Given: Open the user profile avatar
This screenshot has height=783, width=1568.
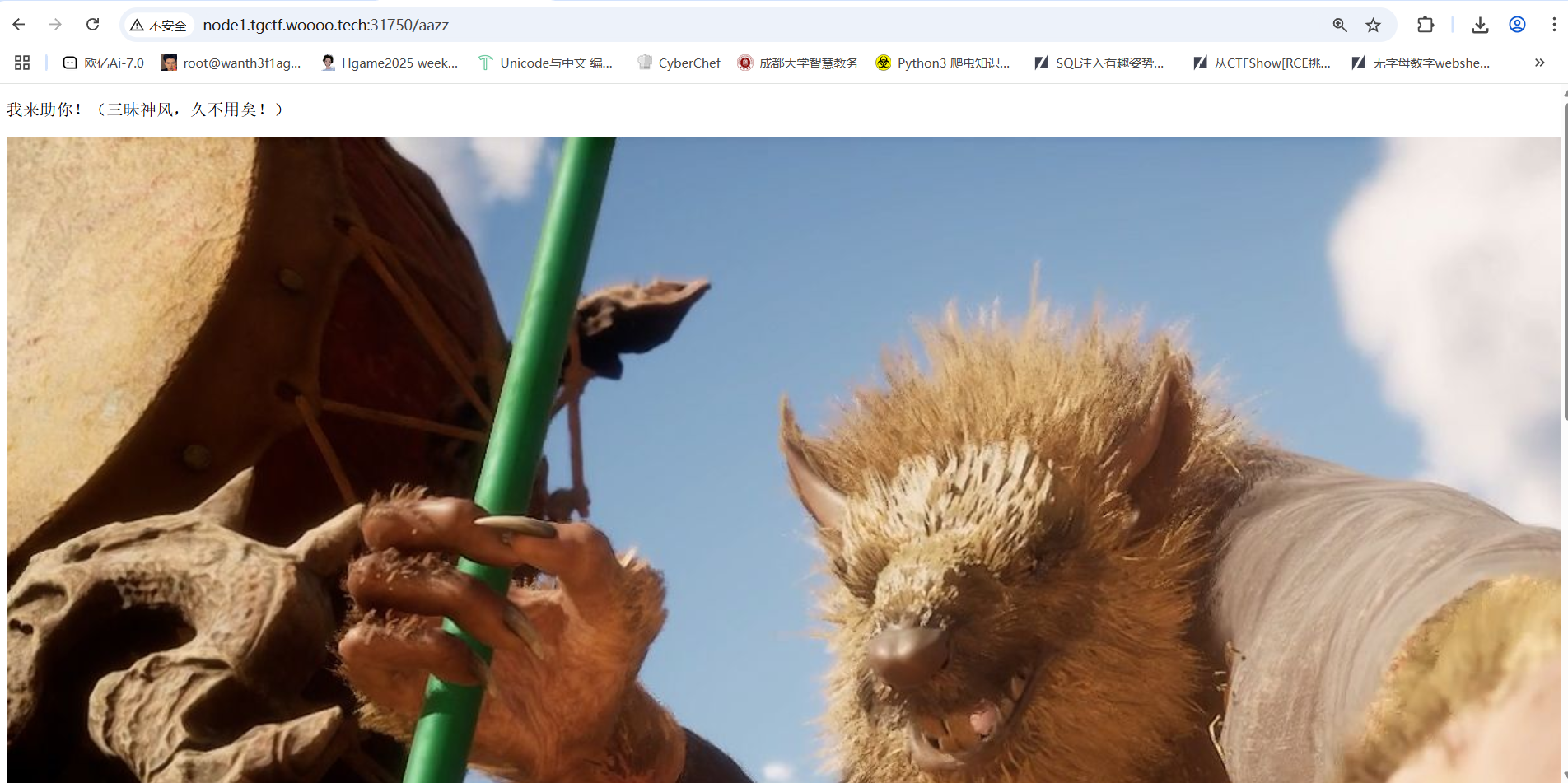Looking at the screenshot, I should [x=1517, y=25].
